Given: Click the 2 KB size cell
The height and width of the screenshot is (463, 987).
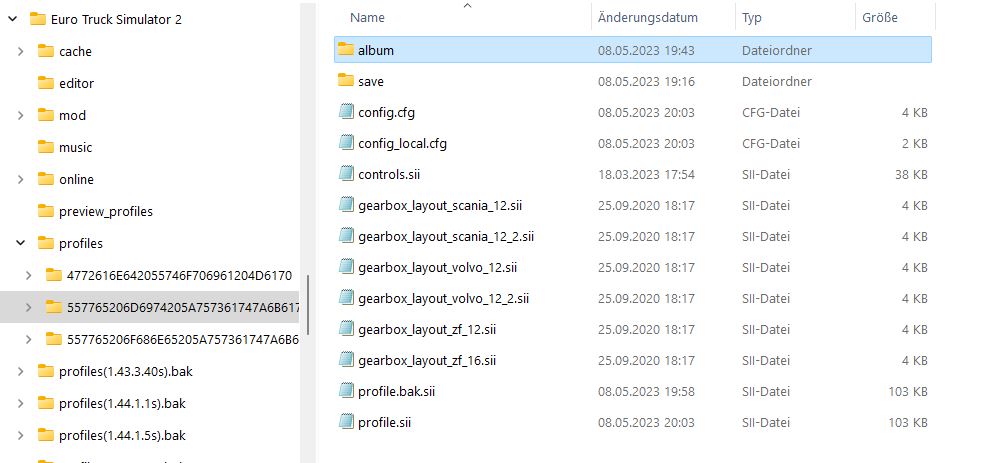Looking at the screenshot, I should [915, 143].
